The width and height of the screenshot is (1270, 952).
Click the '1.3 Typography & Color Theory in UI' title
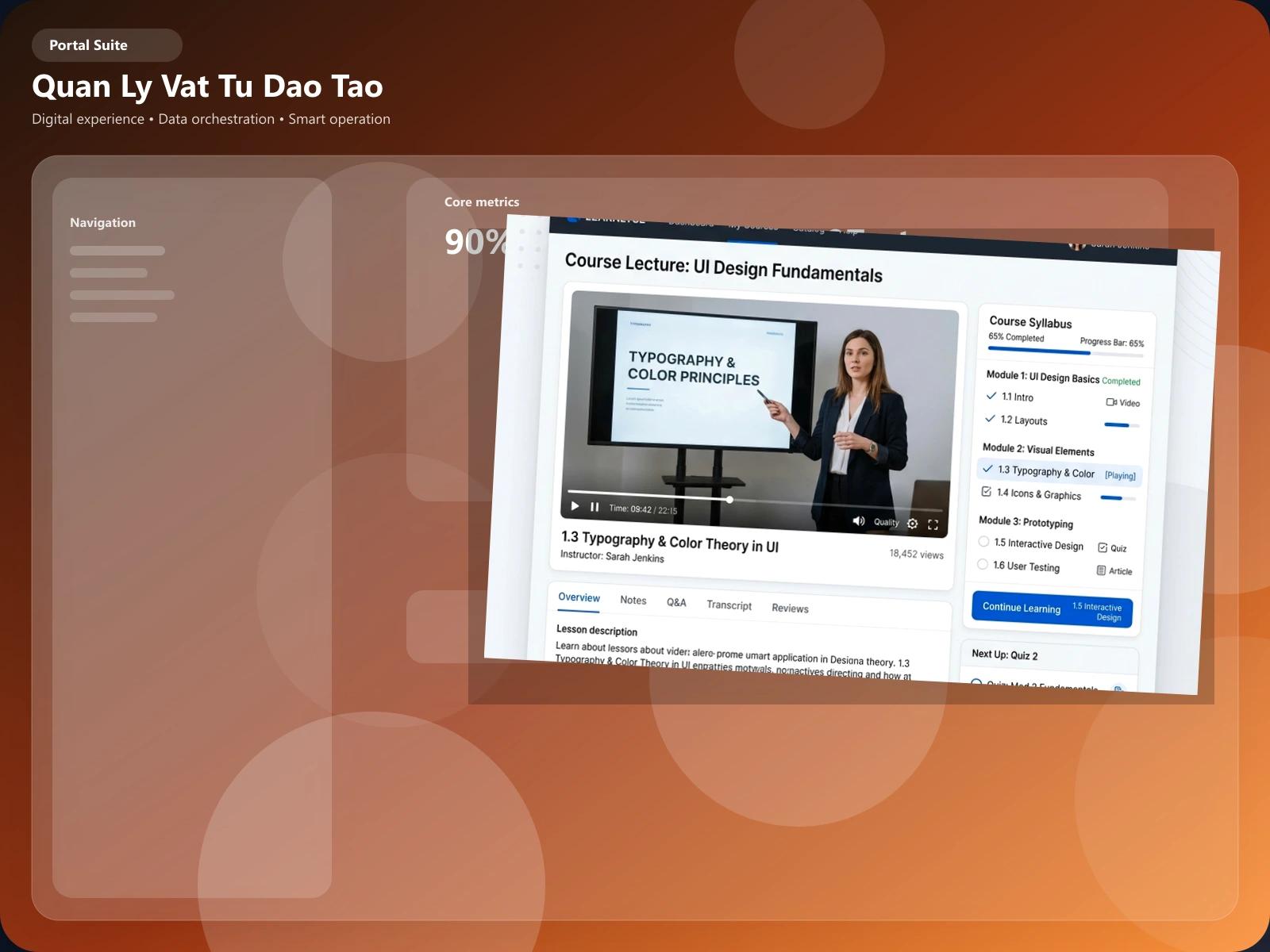[670, 542]
